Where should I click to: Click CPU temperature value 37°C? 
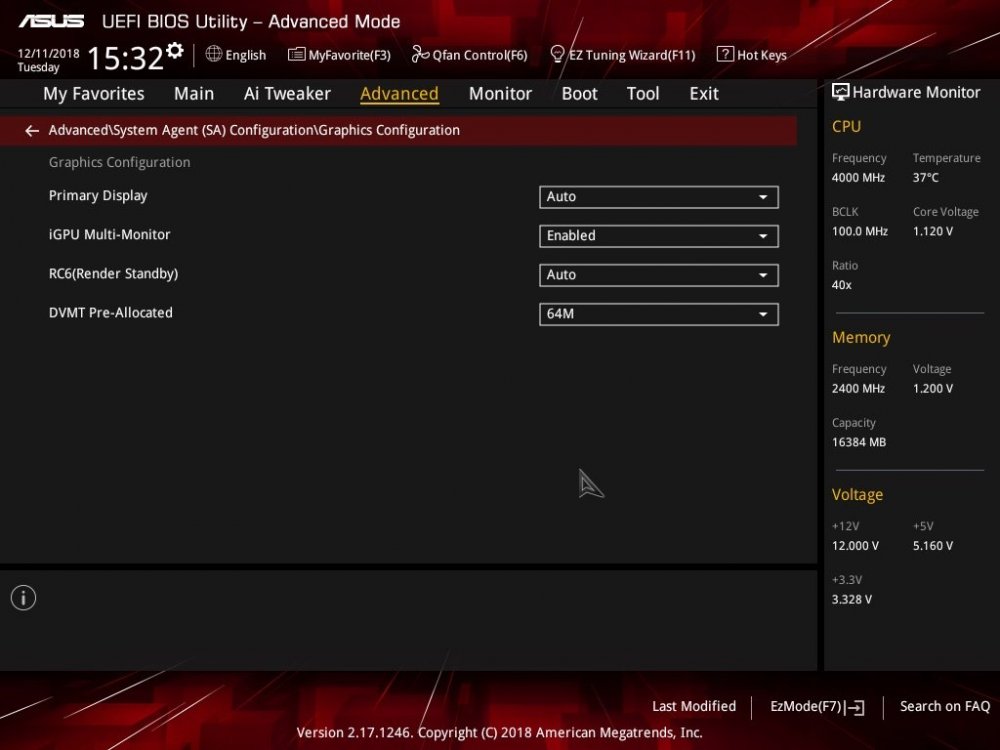pyautogui.click(x=925, y=177)
